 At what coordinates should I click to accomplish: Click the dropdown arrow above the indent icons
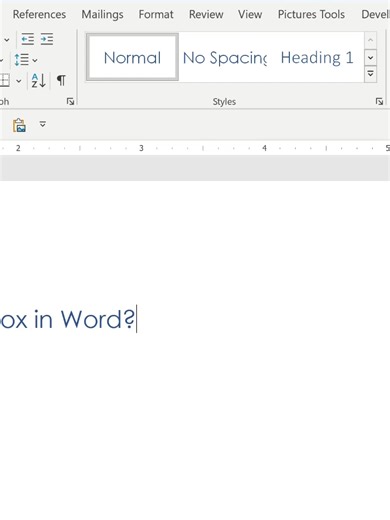click(x=7, y=40)
